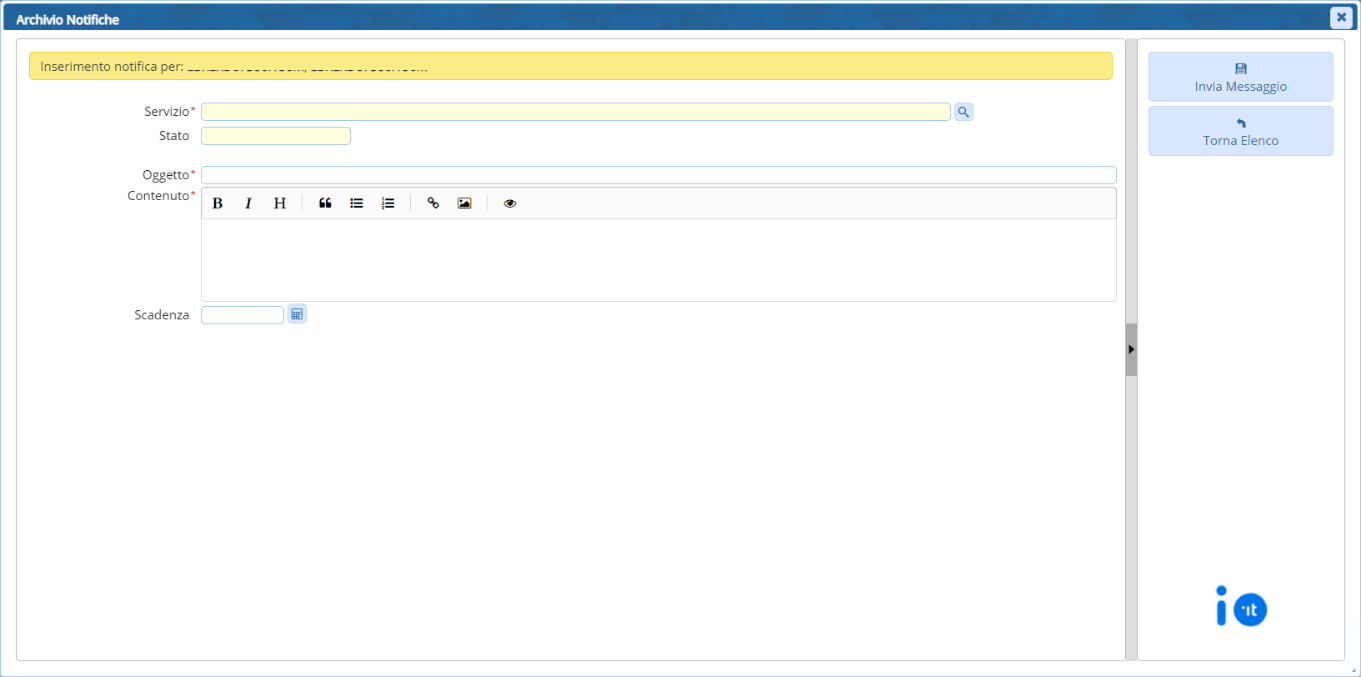Toggle bold formatting in Contenuto editor
1361x677 pixels.
click(217, 203)
